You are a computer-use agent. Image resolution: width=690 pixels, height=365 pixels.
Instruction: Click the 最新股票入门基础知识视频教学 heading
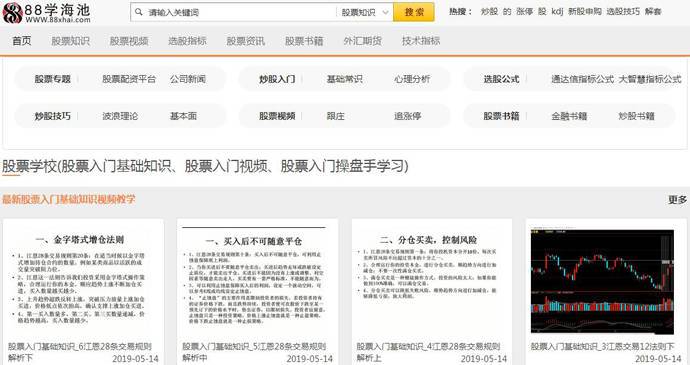point(69,199)
